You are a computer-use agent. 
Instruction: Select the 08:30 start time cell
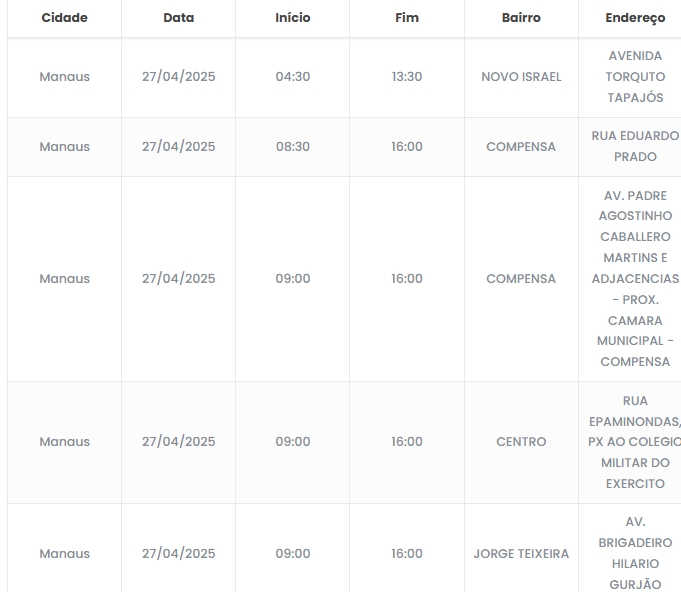point(293,147)
